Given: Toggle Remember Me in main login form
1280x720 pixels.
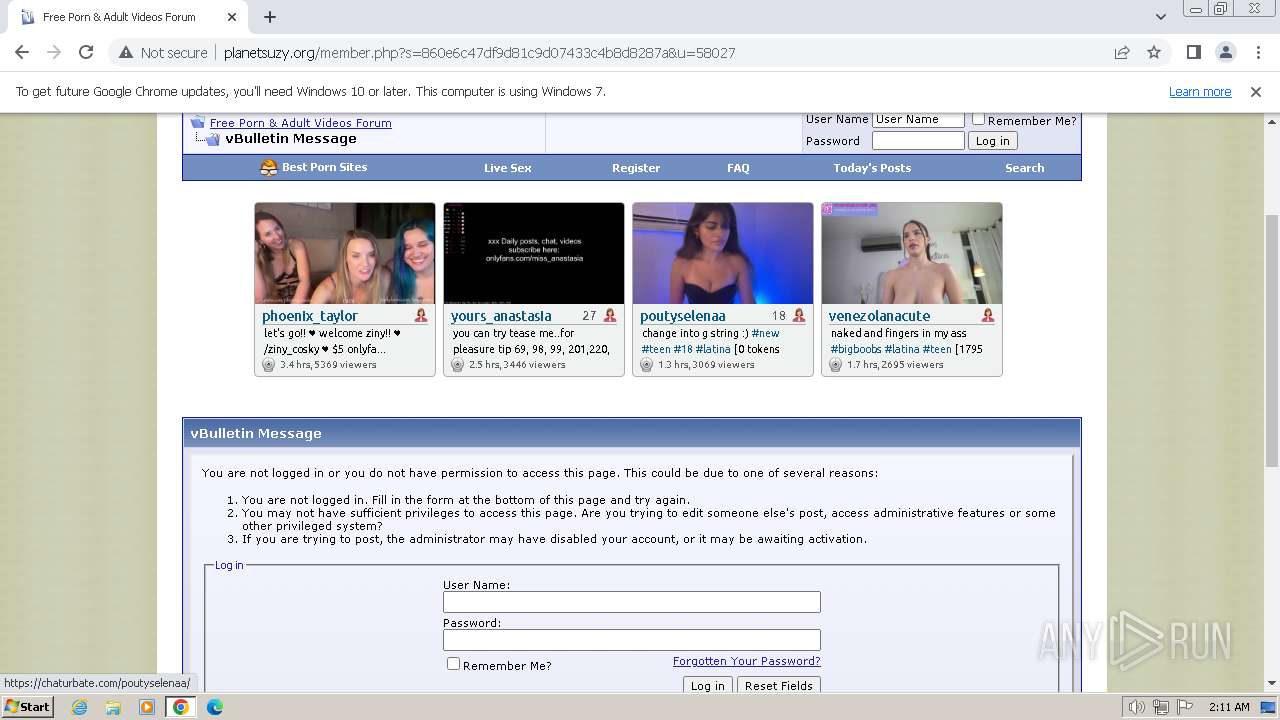Looking at the screenshot, I should [453, 664].
